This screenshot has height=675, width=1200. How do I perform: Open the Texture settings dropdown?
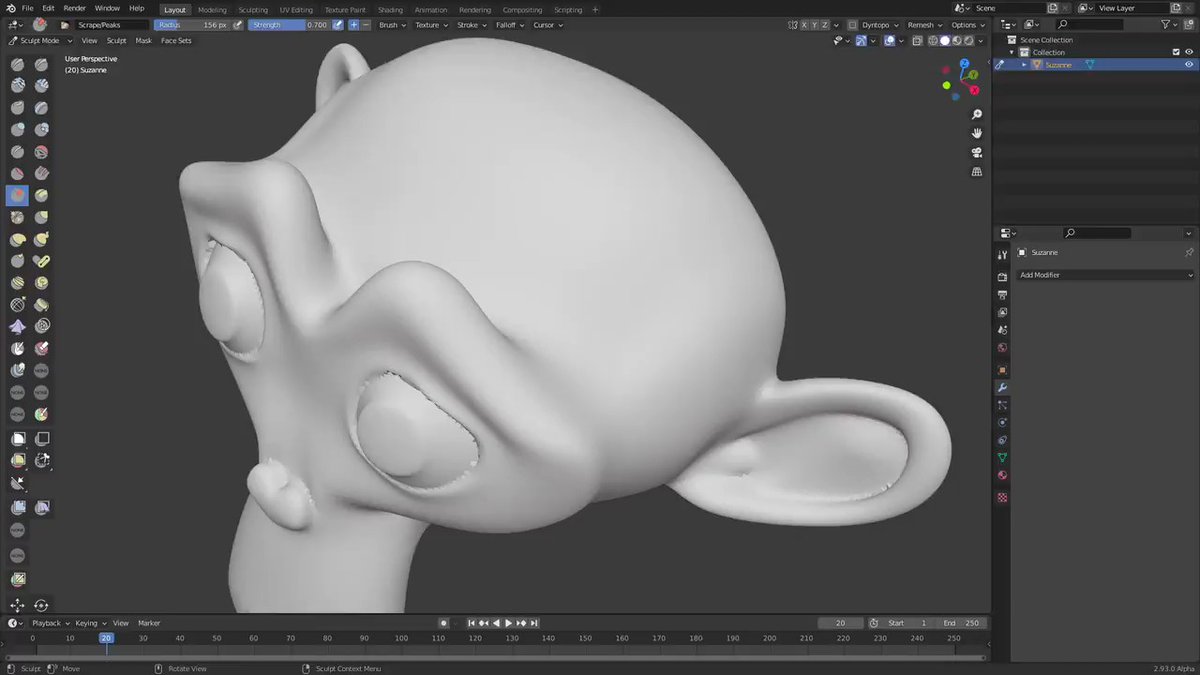(x=431, y=25)
